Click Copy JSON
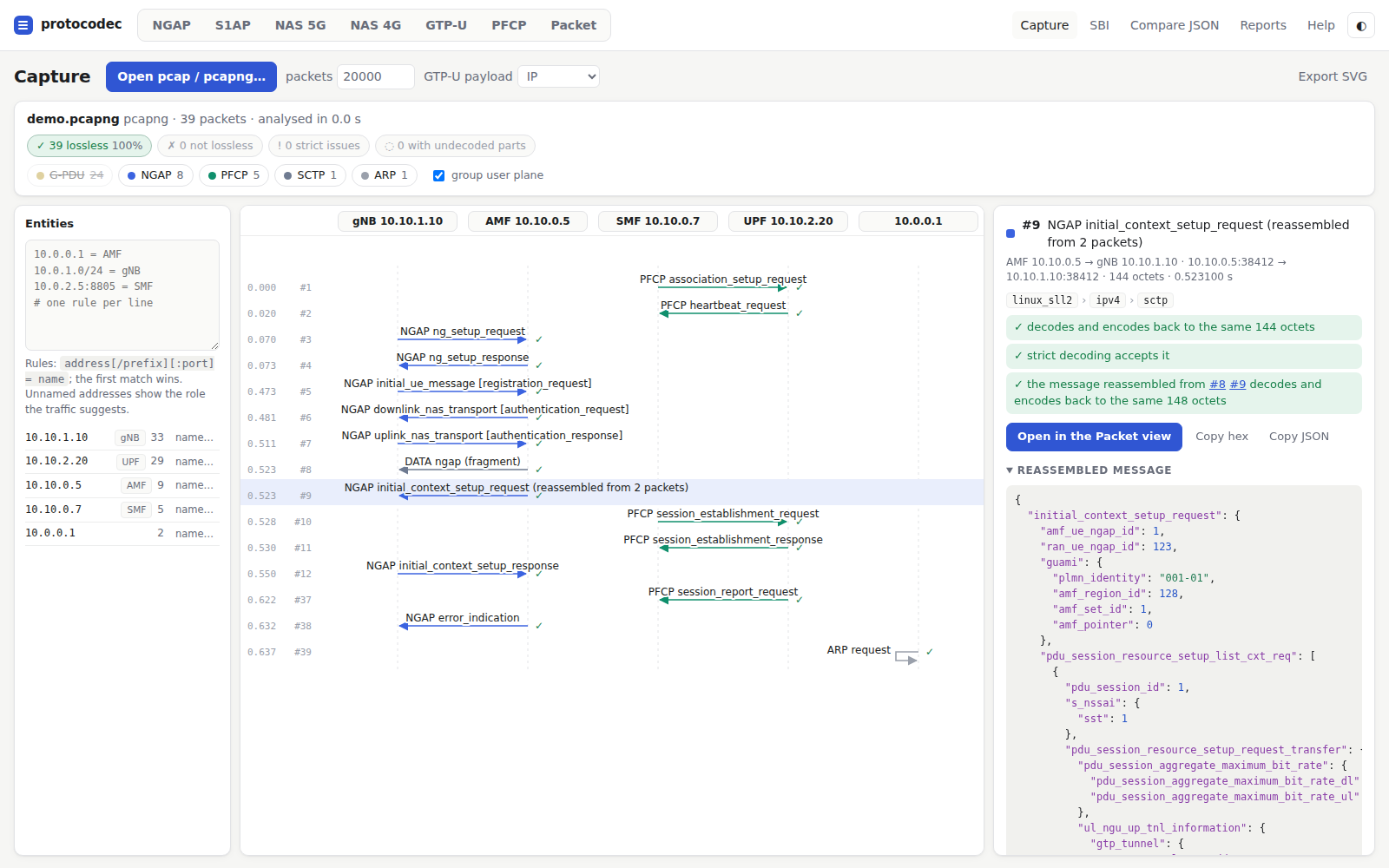Image resolution: width=1389 pixels, height=868 pixels. click(1299, 437)
